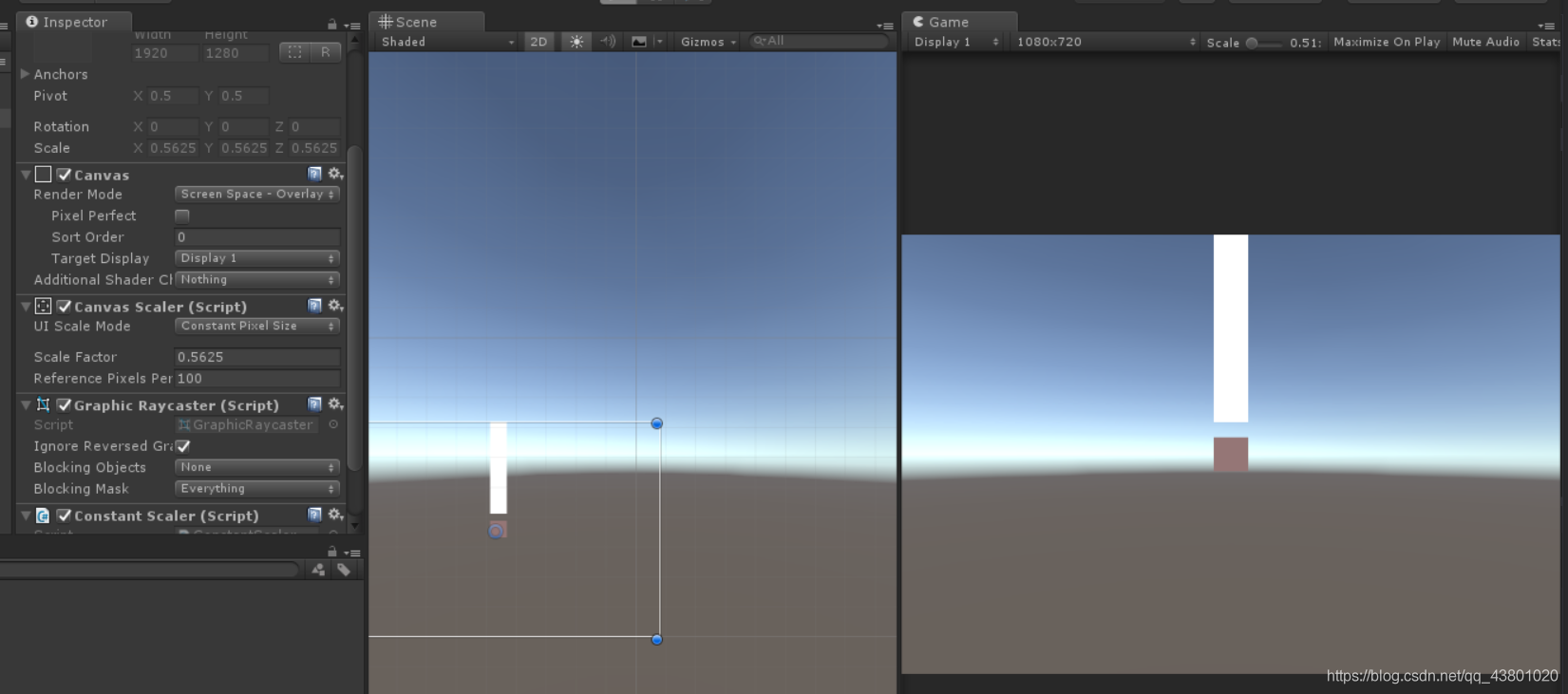Click the search-by-label tag icon
The width and height of the screenshot is (1568, 694).
coord(344,570)
